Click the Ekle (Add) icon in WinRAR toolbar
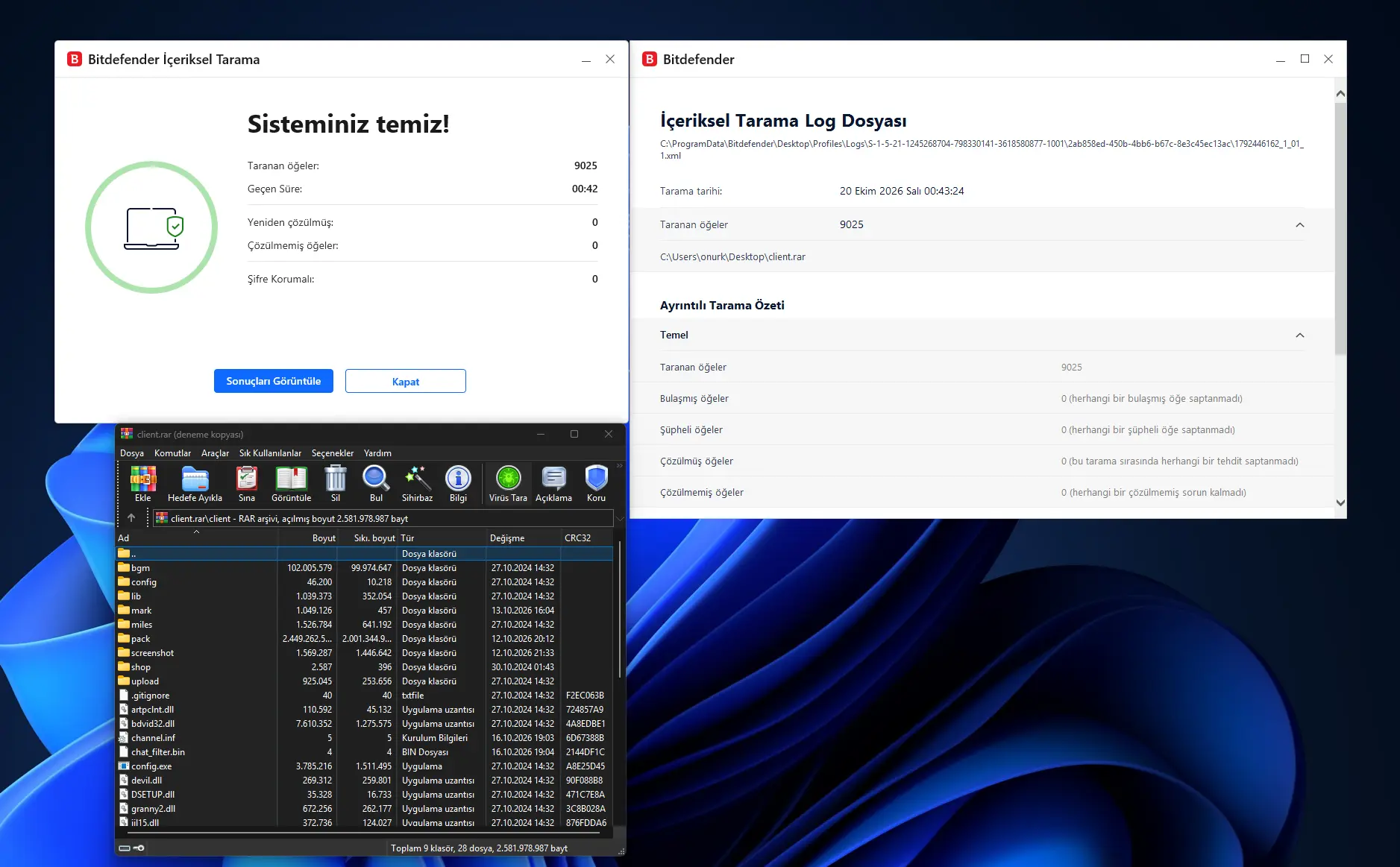 point(142,484)
